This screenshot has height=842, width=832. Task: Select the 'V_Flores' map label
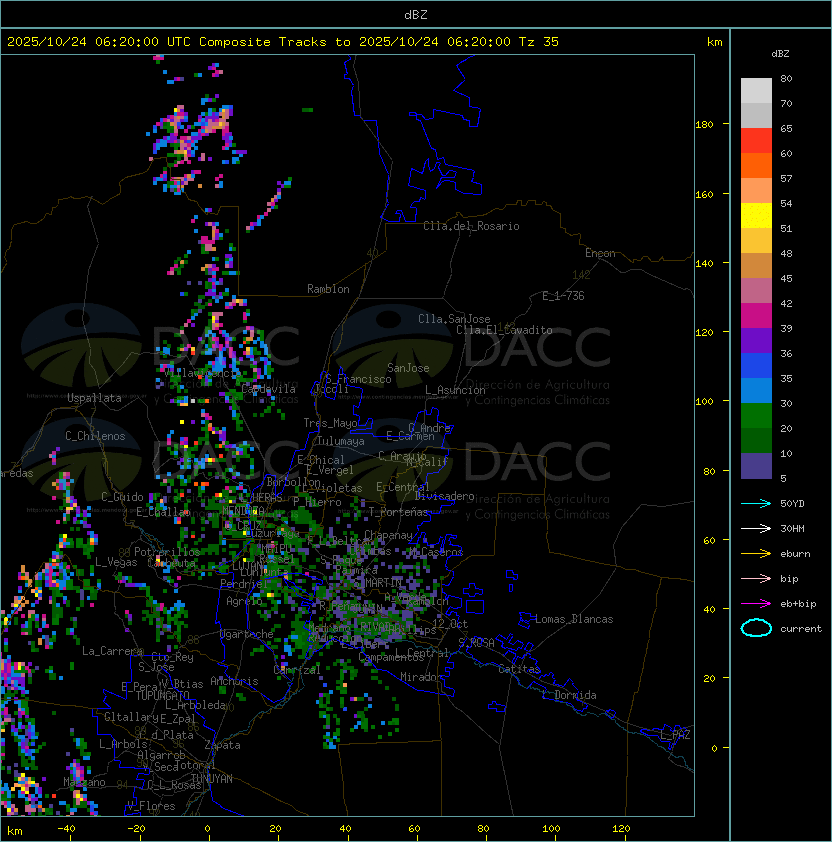[x=151, y=806]
